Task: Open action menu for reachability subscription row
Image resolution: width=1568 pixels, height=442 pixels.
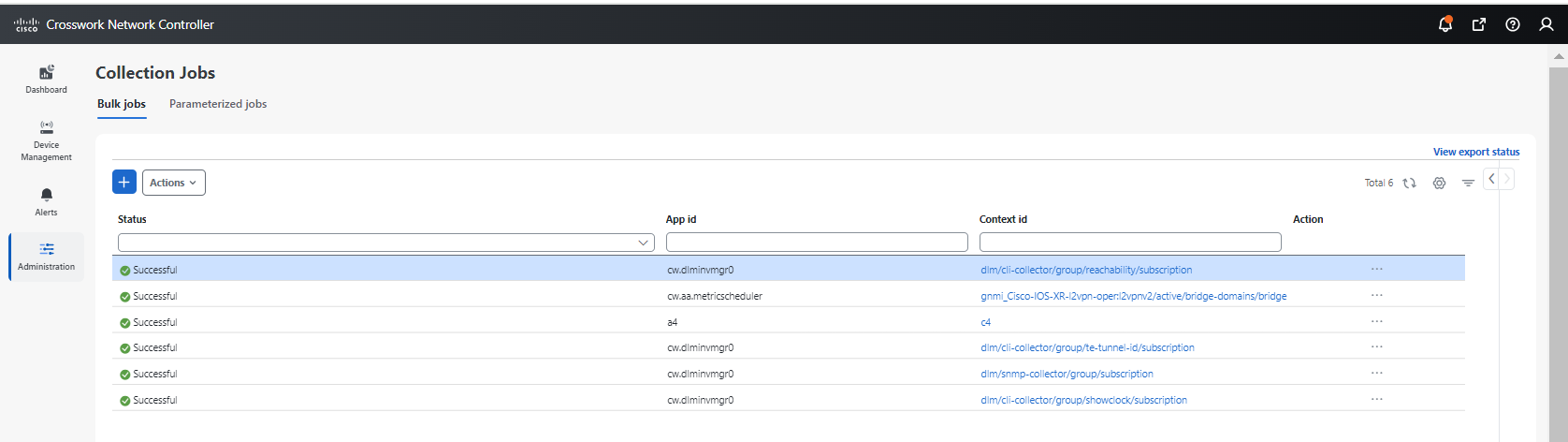Action: (1377, 269)
